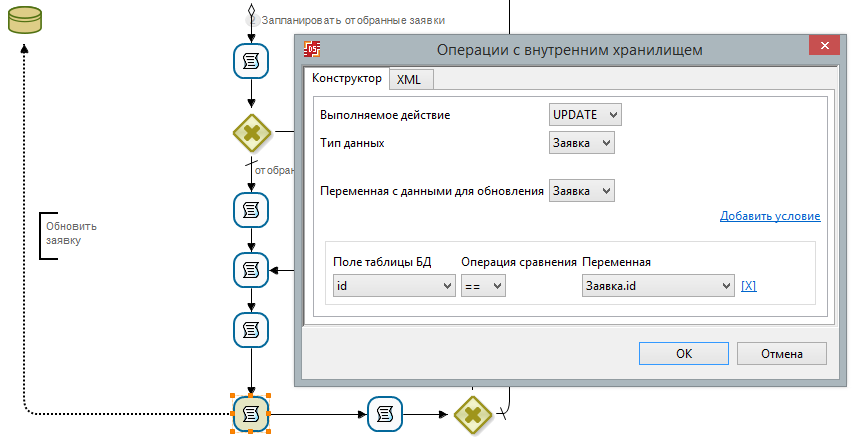Select the script task under the 'Запланировать отобранные заявки' label

(x=251, y=62)
